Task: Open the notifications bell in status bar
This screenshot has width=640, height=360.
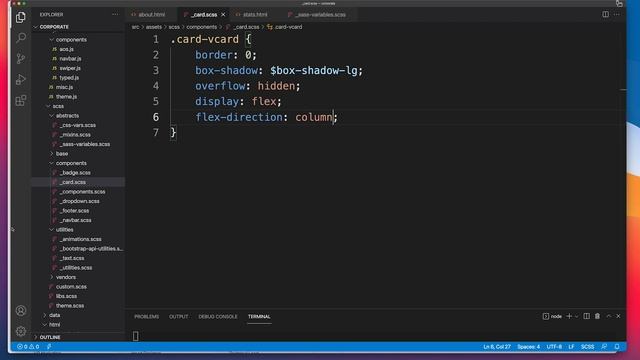Action: click(617, 347)
